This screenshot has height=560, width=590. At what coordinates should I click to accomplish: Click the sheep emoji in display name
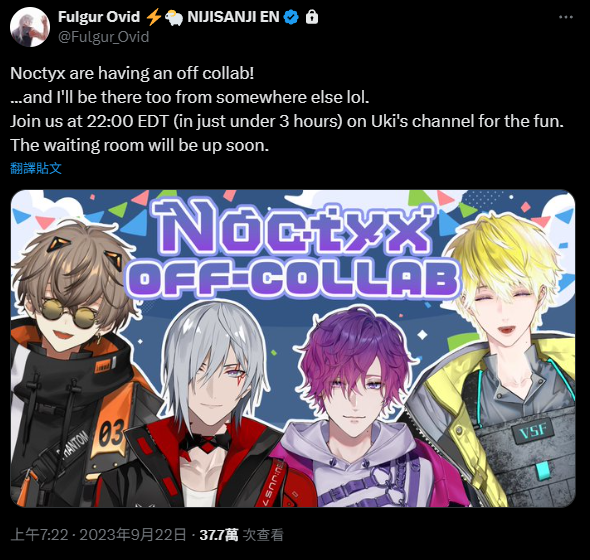click(174, 17)
